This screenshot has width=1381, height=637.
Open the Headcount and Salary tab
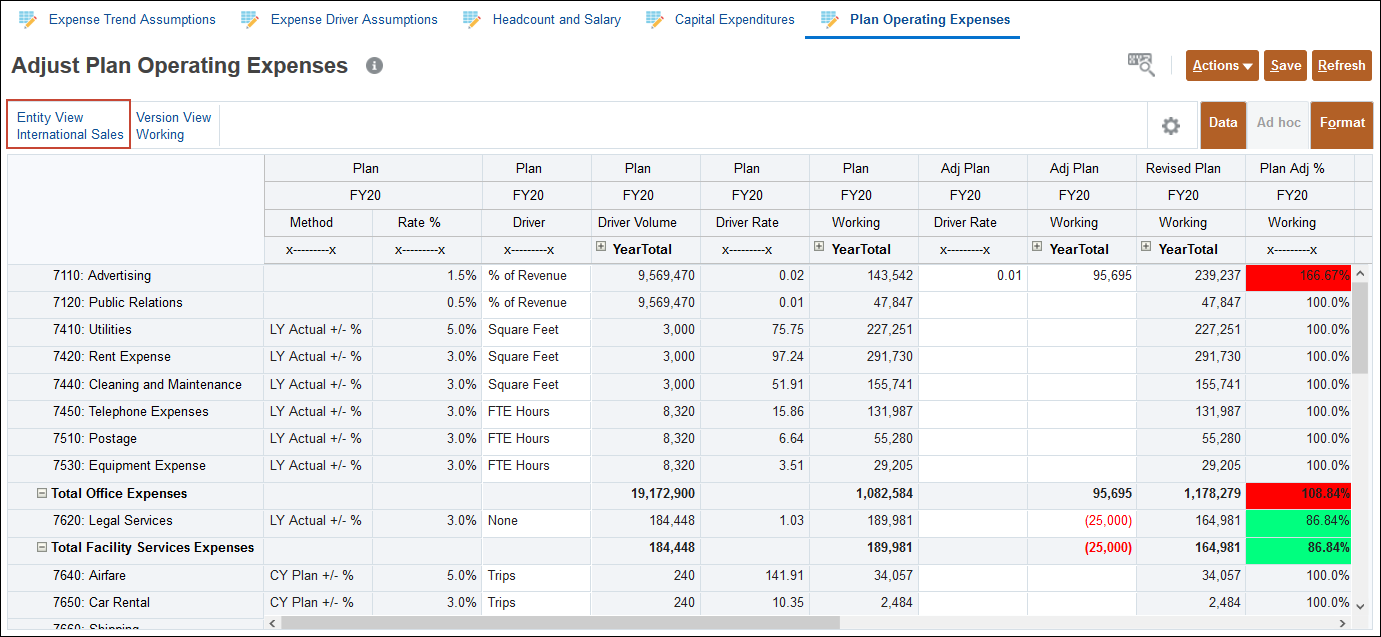click(x=556, y=19)
